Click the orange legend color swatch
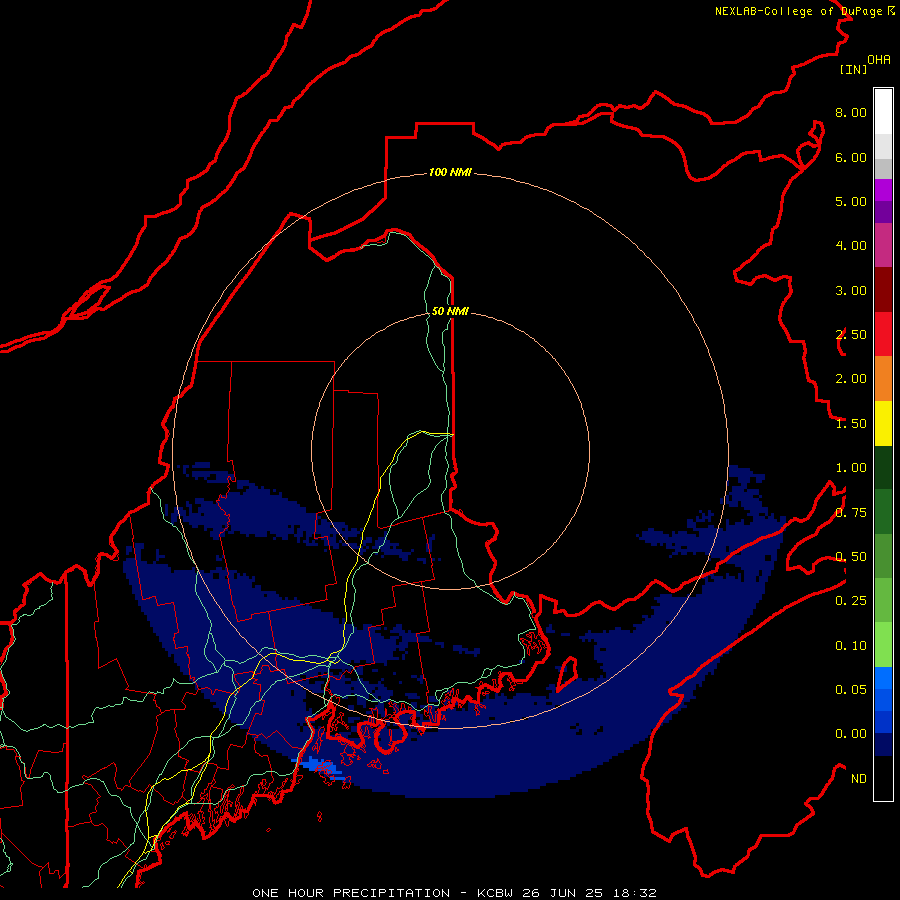Image resolution: width=900 pixels, height=900 pixels. (883, 378)
